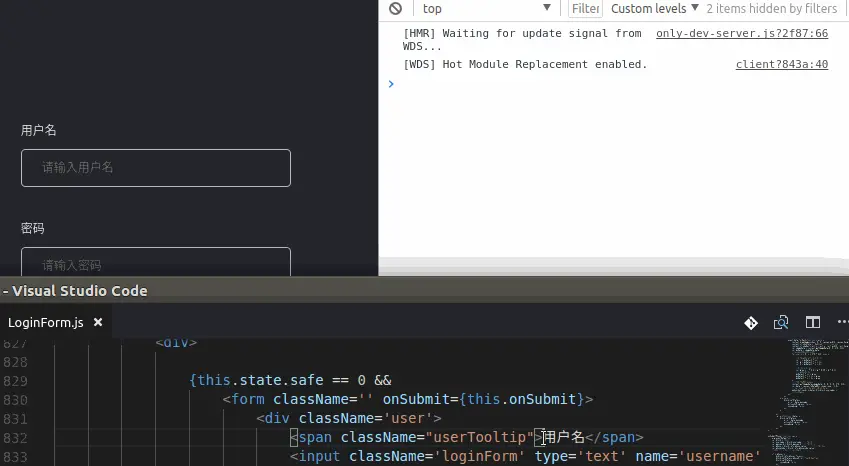Click the '2 items hidden by filters' text
Viewport: 849px width, 466px height.
772,8
